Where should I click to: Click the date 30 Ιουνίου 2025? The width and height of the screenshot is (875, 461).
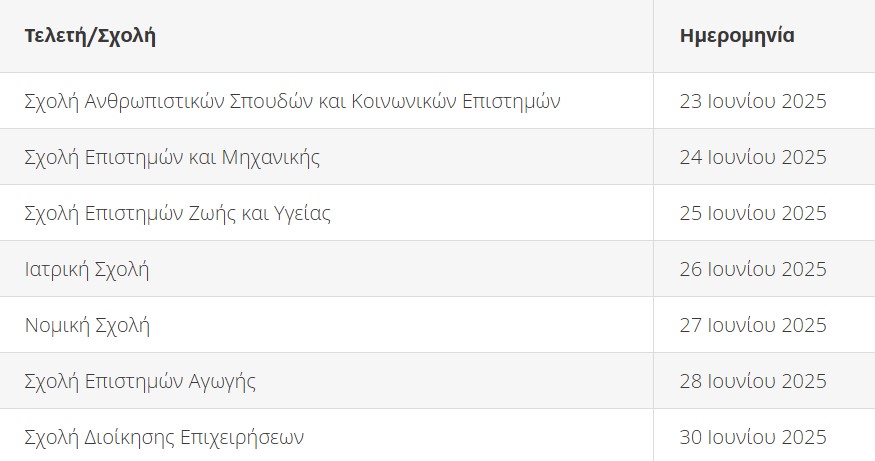[x=753, y=437]
